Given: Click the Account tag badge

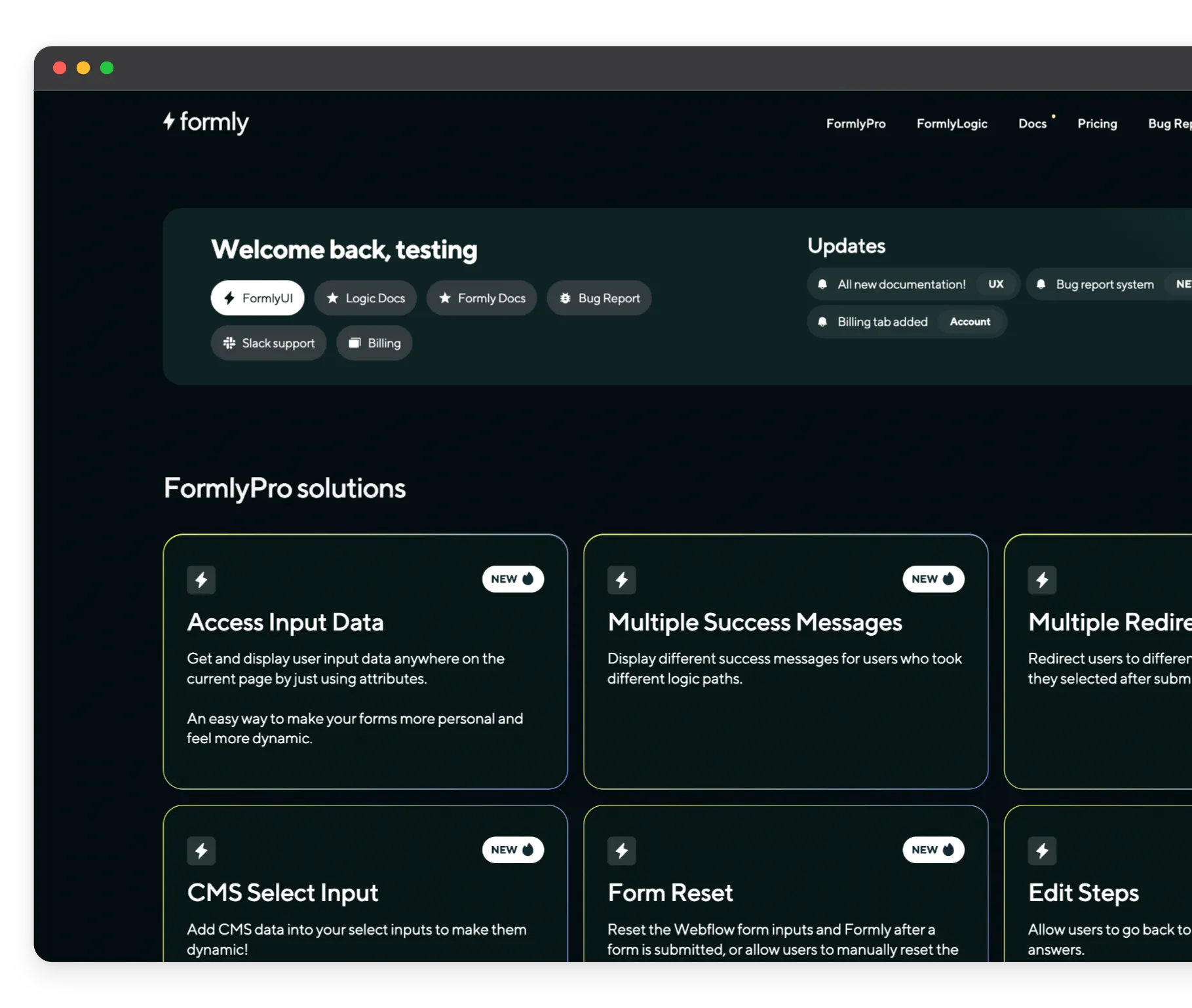Looking at the screenshot, I should [970, 322].
